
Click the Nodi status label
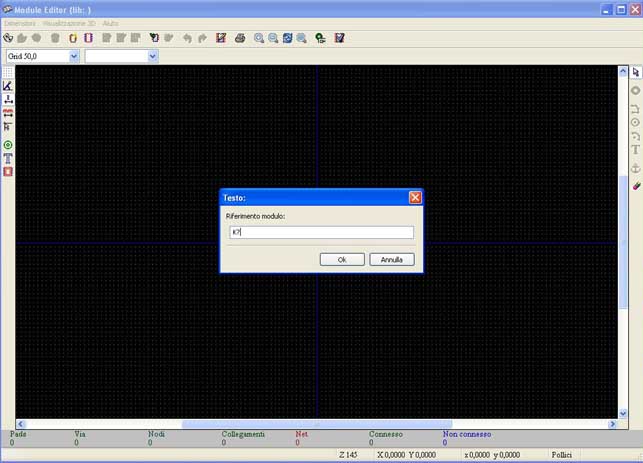tap(156, 434)
